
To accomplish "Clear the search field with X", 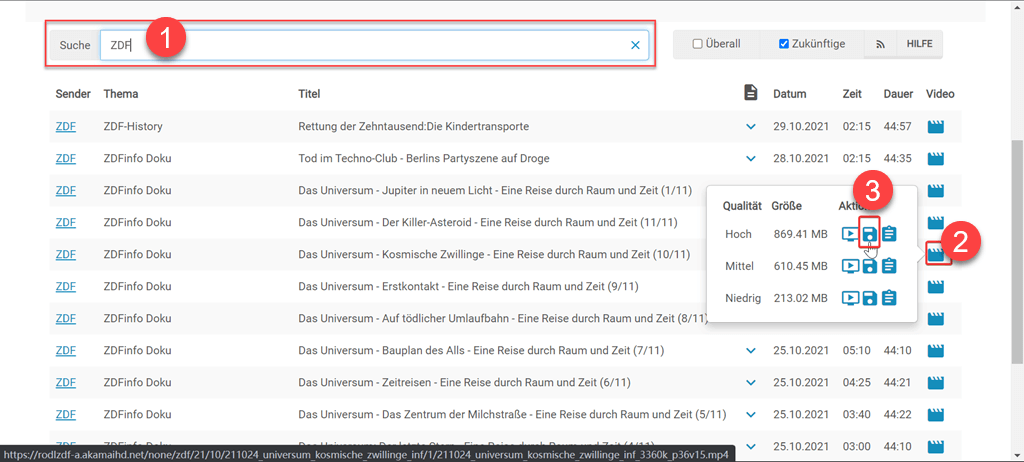I will coord(635,45).
